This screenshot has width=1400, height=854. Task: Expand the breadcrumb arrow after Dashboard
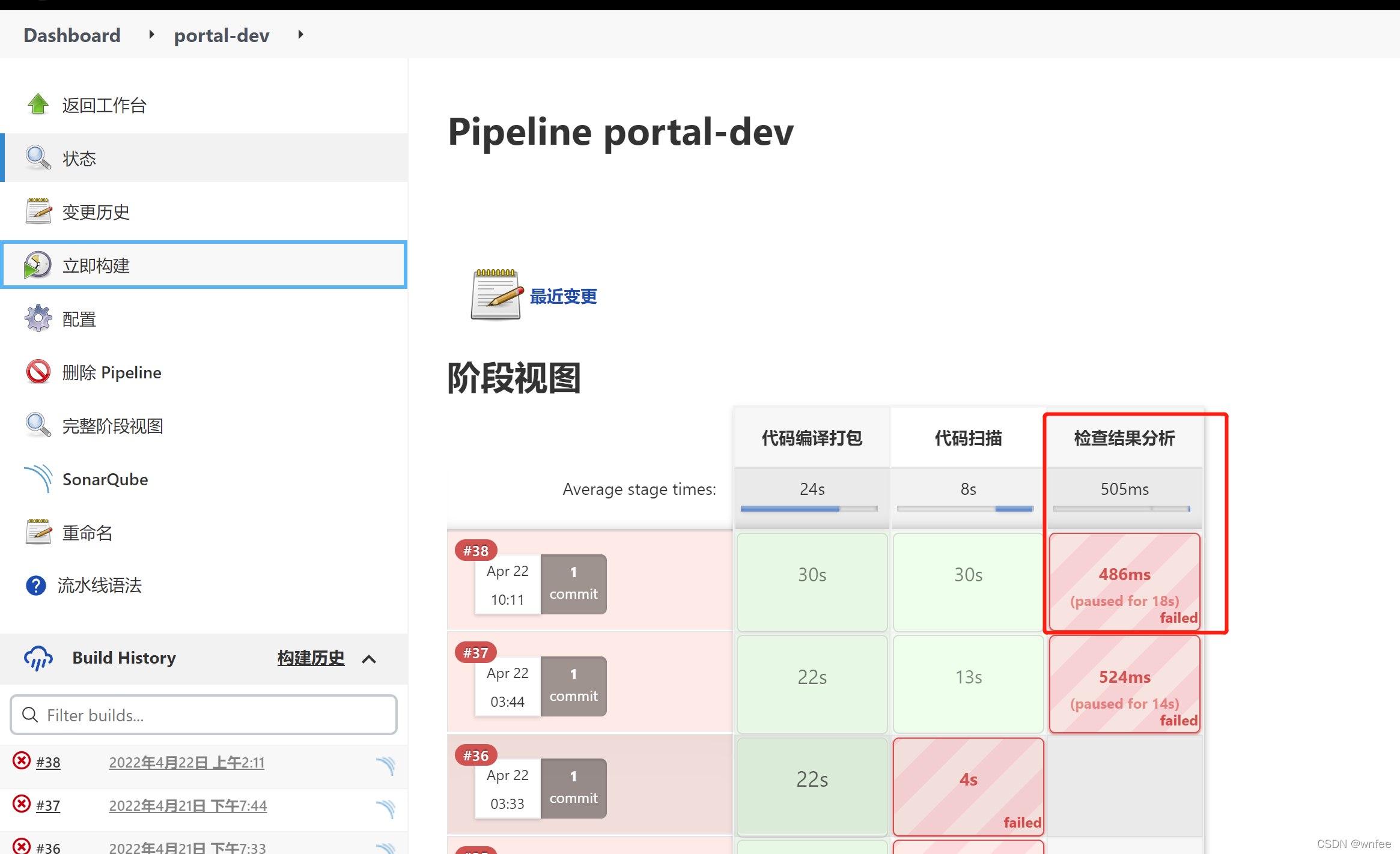point(151,34)
